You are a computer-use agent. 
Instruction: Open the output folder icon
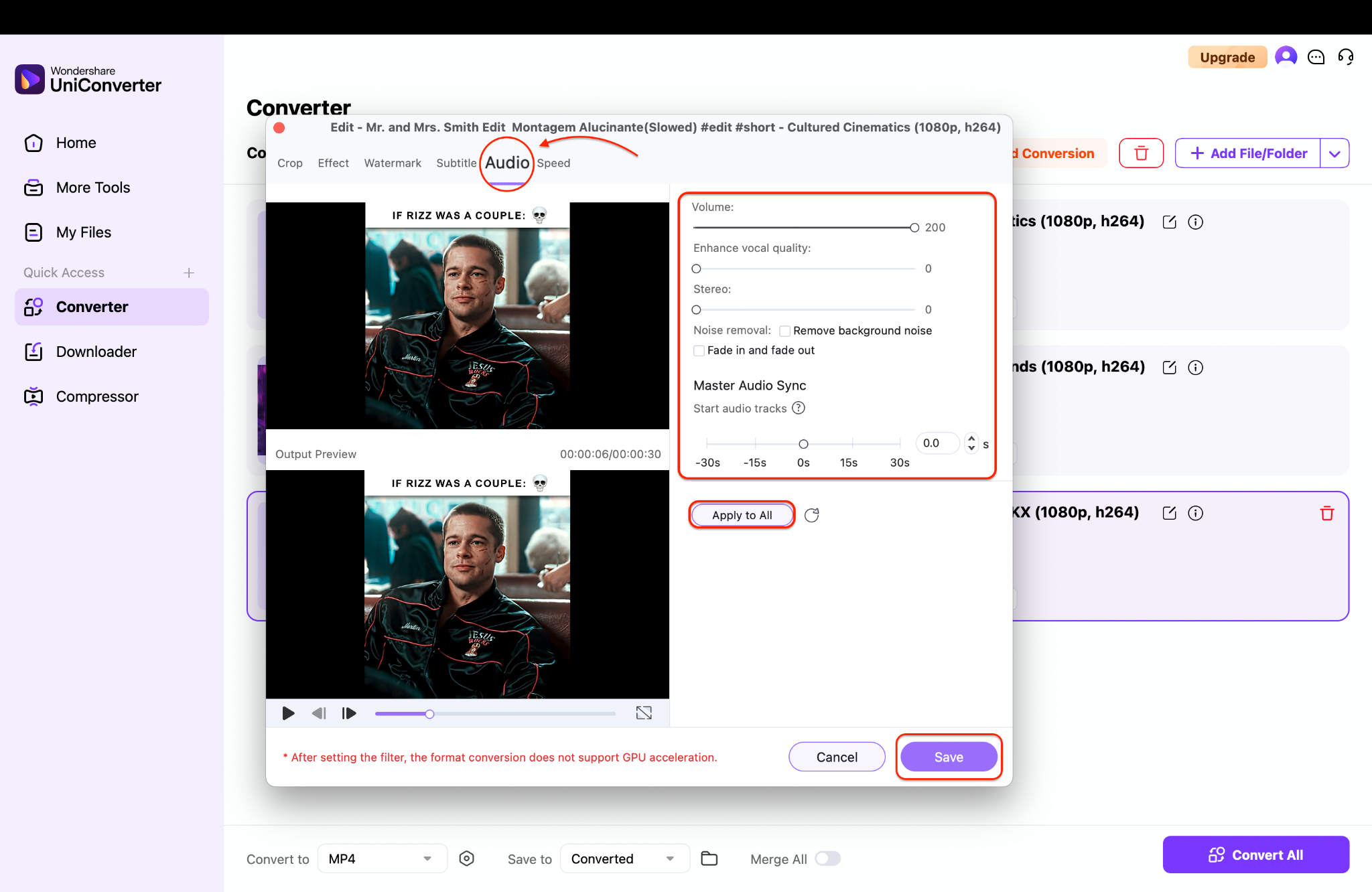tap(709, 859)
